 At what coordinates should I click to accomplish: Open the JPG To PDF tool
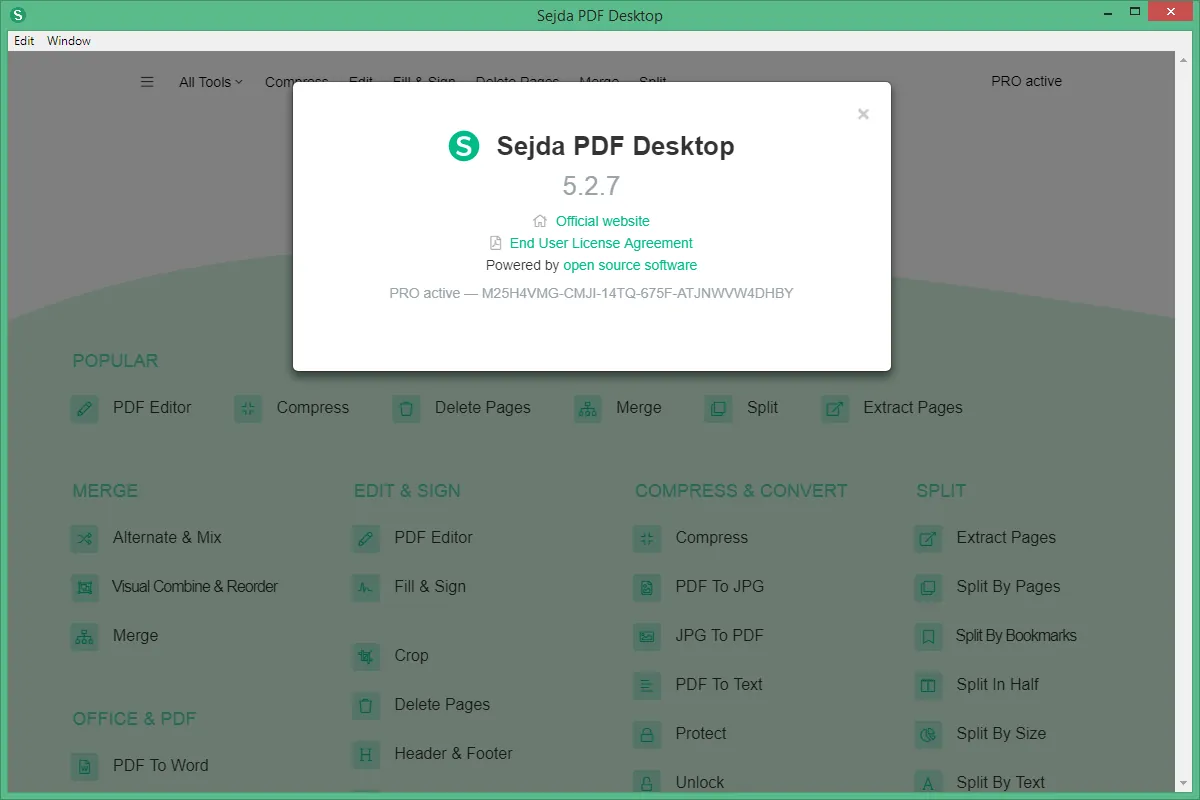point(719,636)
